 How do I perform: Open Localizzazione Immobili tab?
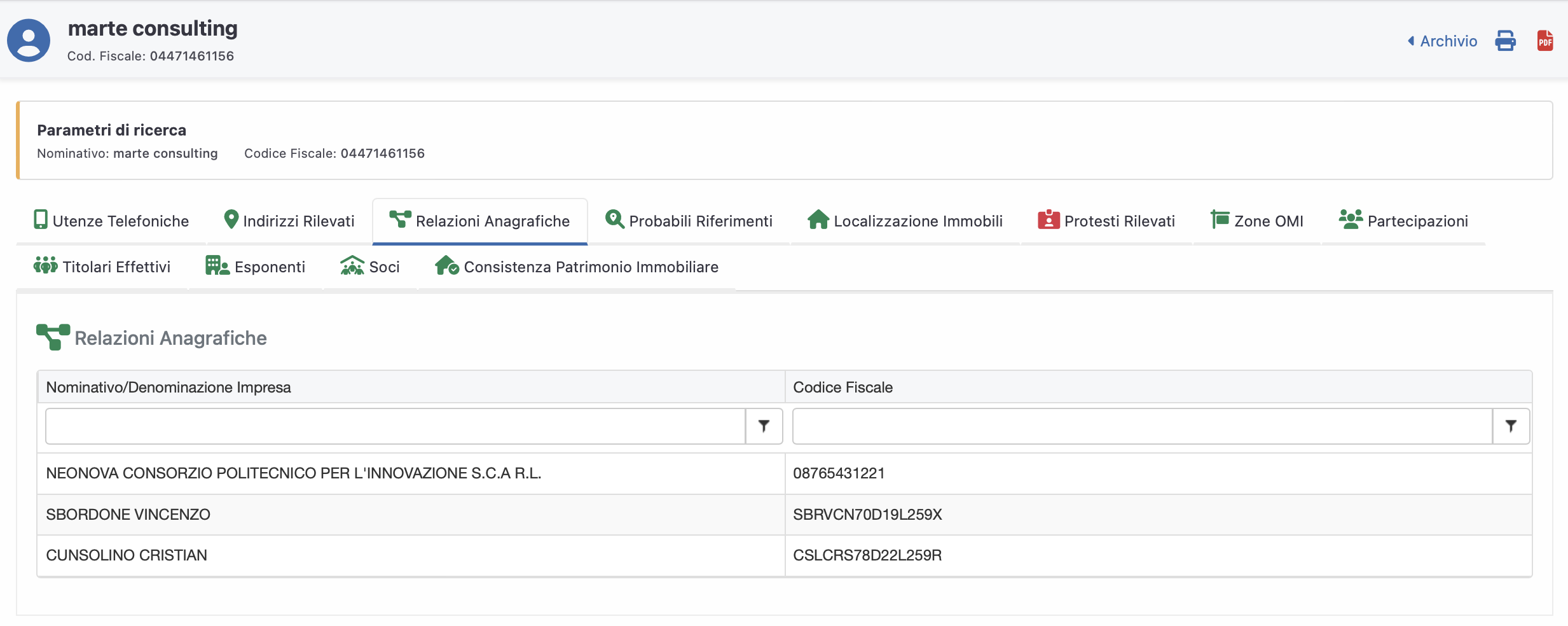pos(905,221)
